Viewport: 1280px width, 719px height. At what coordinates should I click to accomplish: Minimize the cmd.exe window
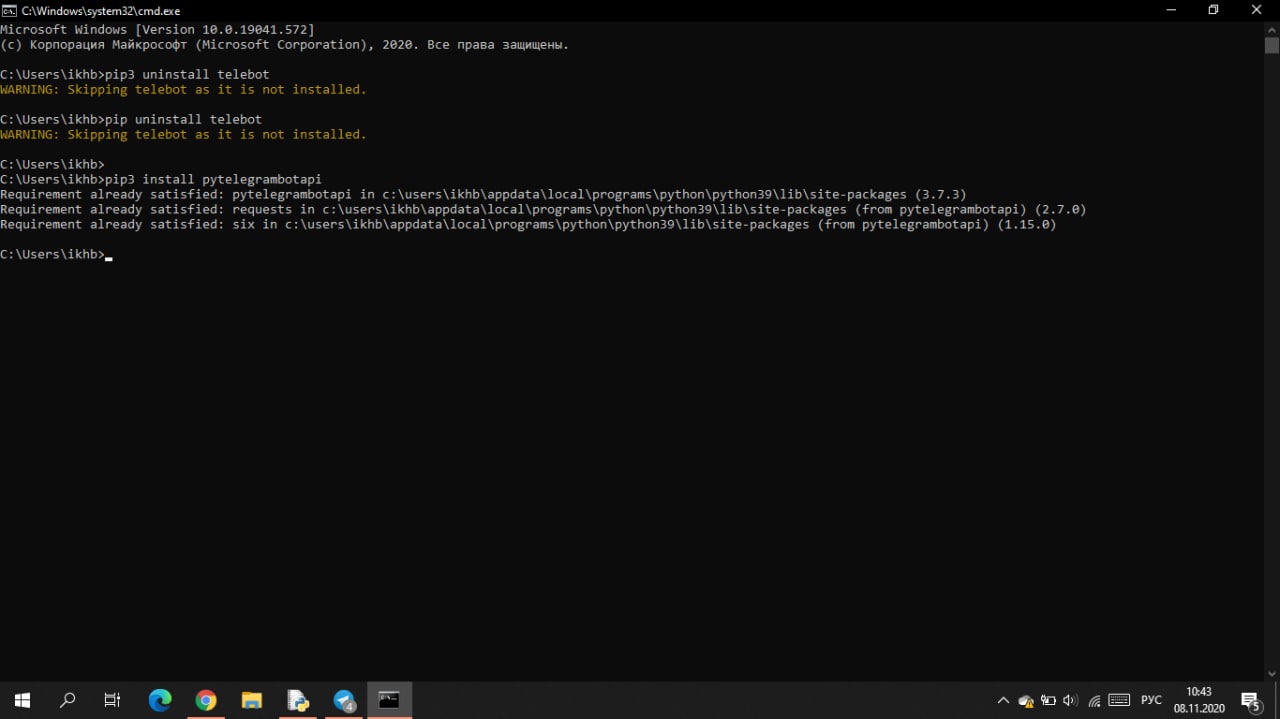1171,10
